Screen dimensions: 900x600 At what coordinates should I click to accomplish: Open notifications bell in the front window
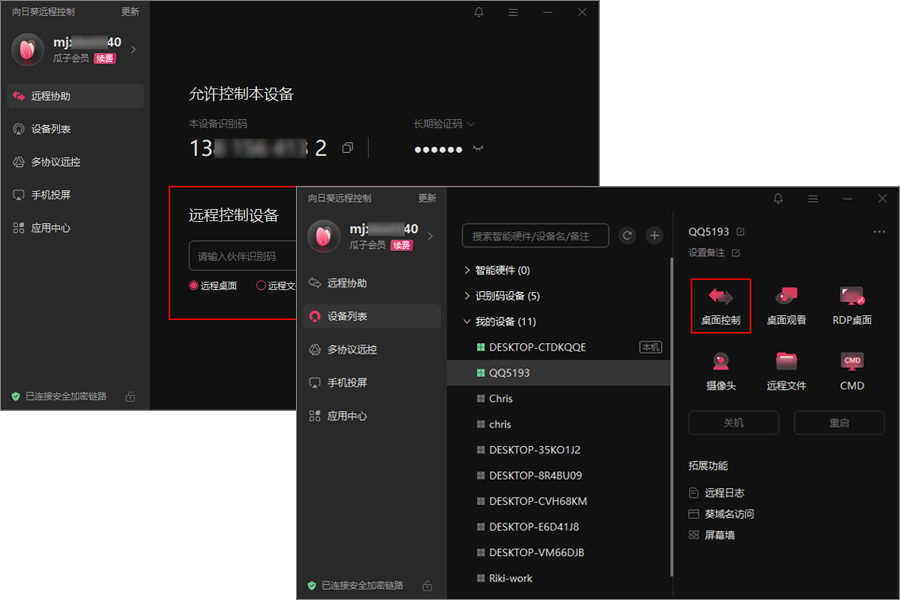tap(778, 199)
